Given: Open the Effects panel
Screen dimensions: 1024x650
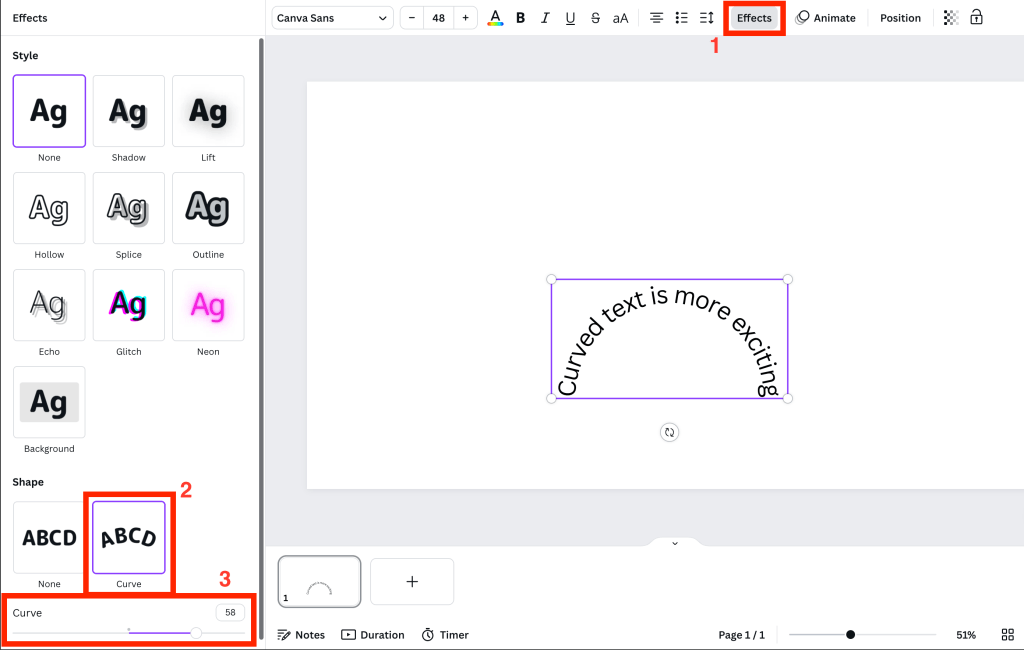Looking at the screenshot, I should click(754, 18).
